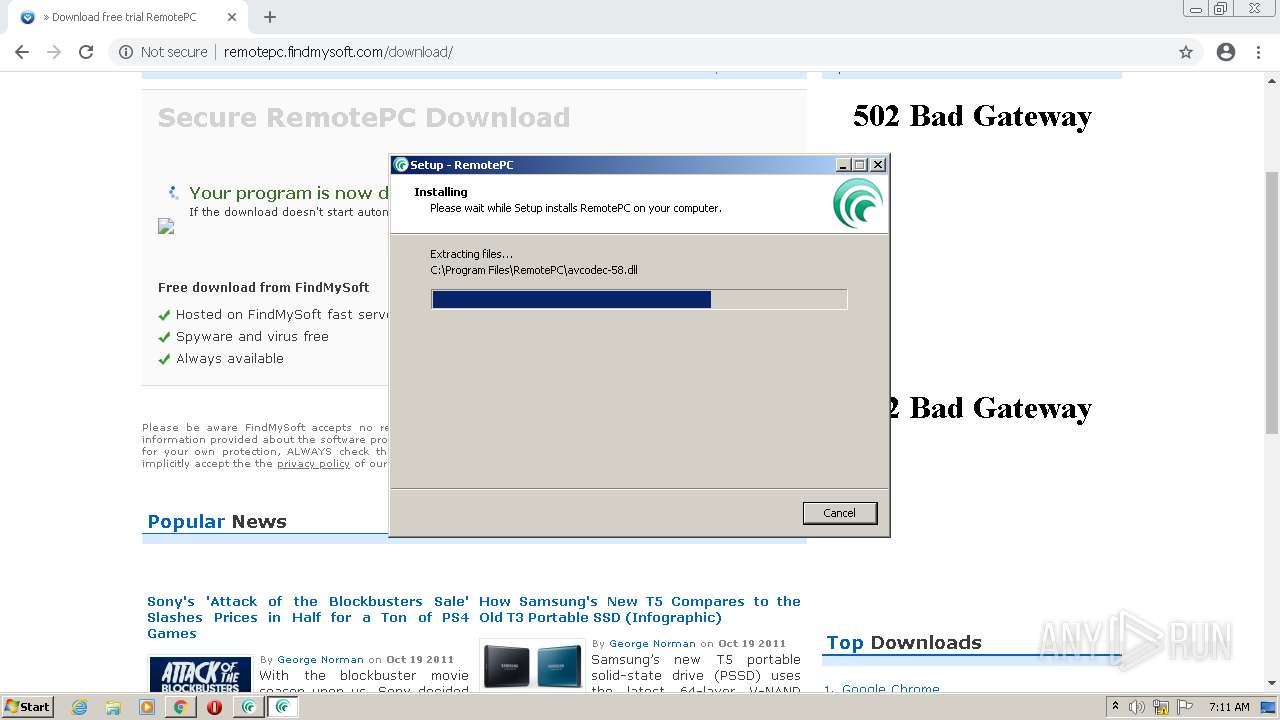
Task: Open Chrome three-dot menu
Action: coord(1258,52)
